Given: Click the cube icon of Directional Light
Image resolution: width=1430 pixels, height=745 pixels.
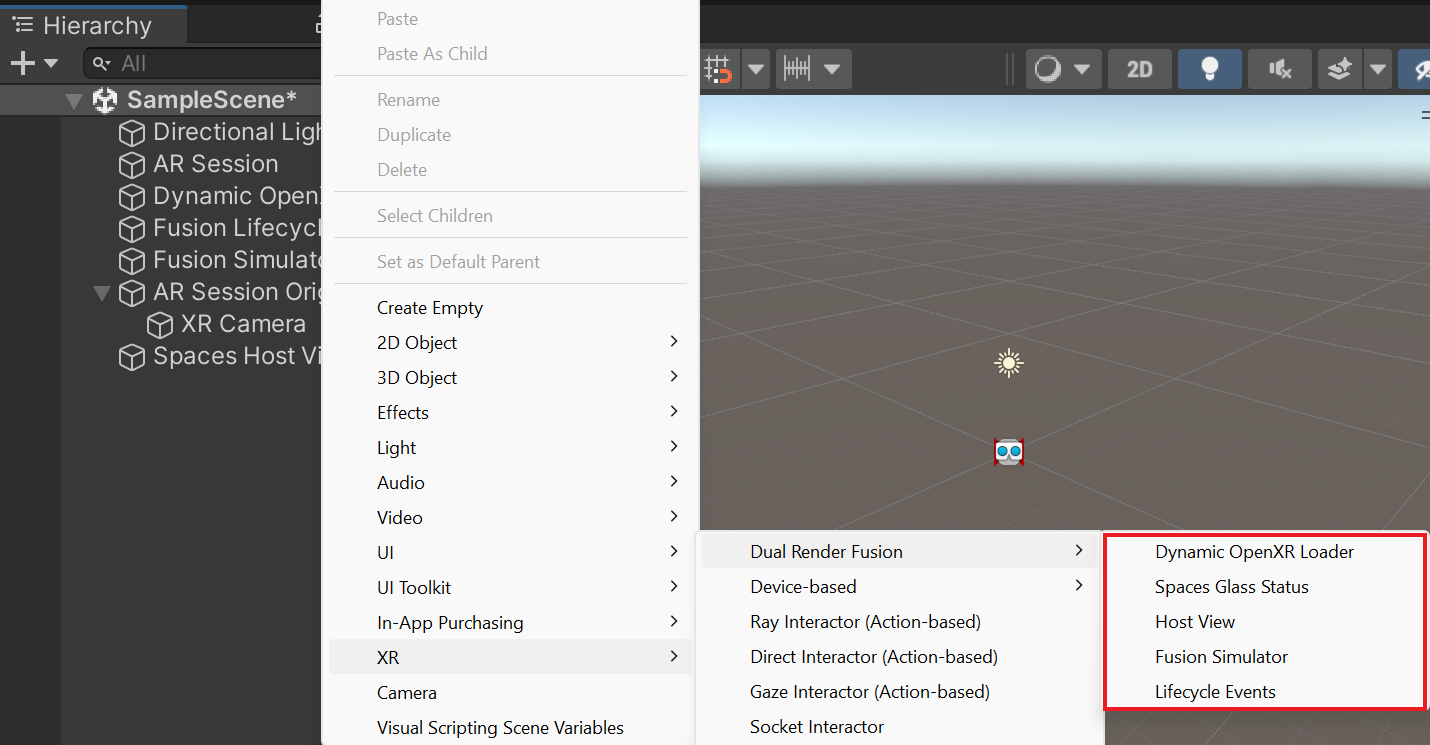Looking at the screenshot, I should tap(132, 133).
